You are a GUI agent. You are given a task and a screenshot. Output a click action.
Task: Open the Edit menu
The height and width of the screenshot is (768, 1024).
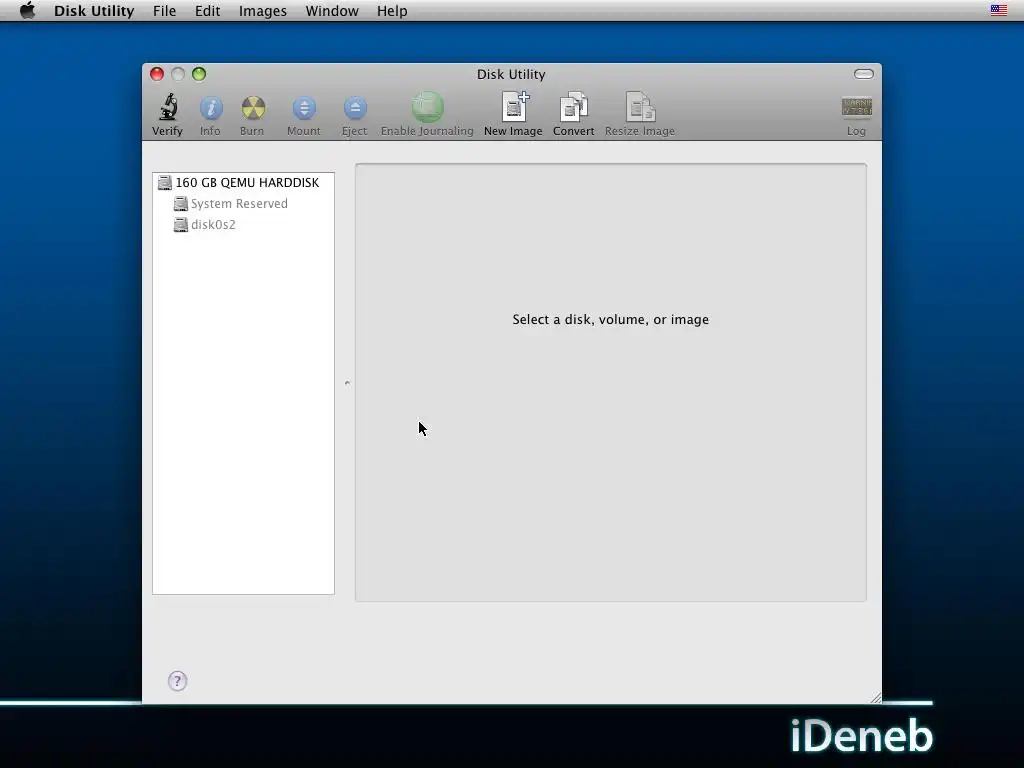(x=207, y=10)
